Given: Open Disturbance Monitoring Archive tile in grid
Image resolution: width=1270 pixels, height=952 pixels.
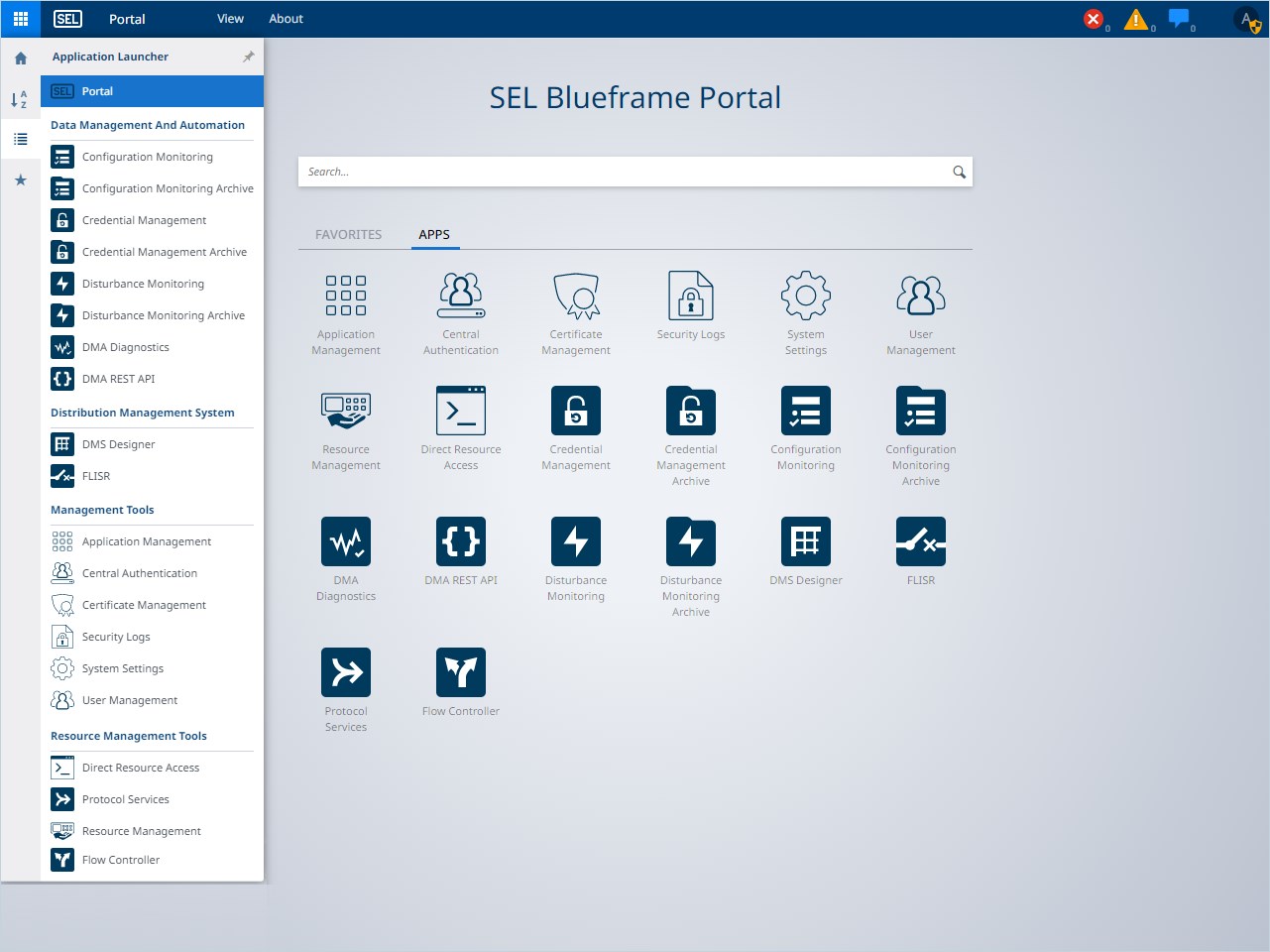Looking at the screenshot, I should tap(691, 567).
